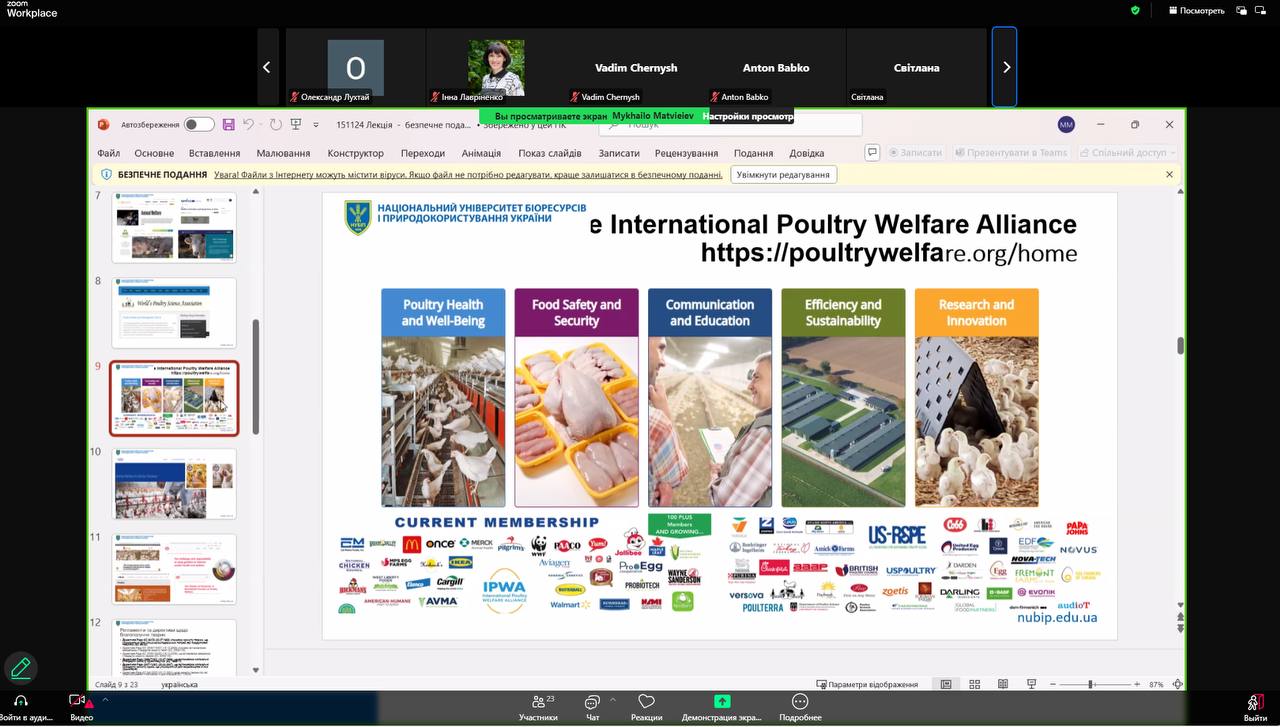1280x727 pixels.
Task: Click Выйти to leave meeting
Action: (x=1255, y=707)
